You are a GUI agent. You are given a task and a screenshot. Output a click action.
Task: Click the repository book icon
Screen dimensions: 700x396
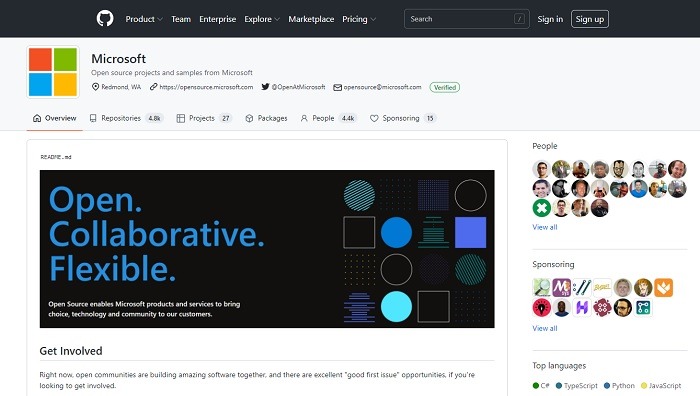[x=93, y=118]
